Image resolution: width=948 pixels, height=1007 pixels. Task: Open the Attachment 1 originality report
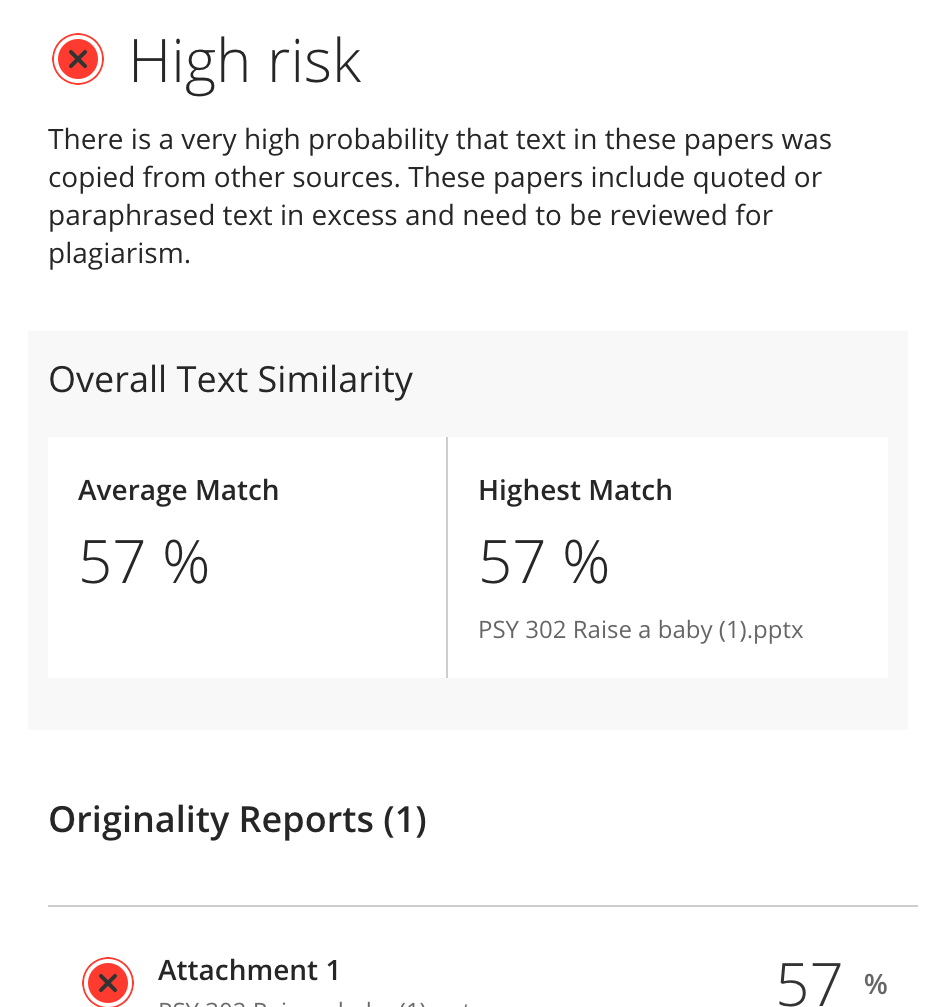coord(249,970)
